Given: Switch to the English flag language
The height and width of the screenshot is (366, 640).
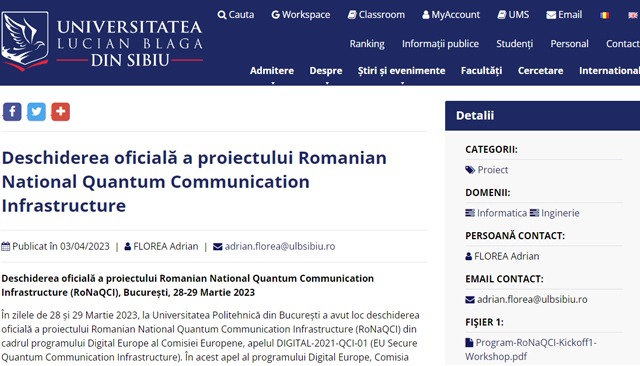Looking at the screenshot, I should coord(633,15).
